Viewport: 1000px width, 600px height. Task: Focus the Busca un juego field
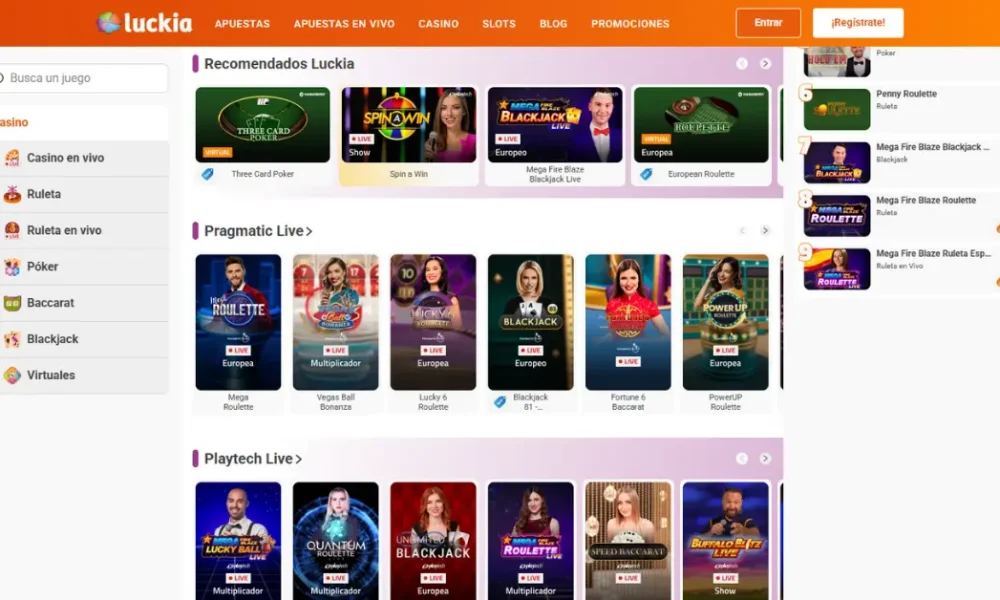(x=83, y=78)
